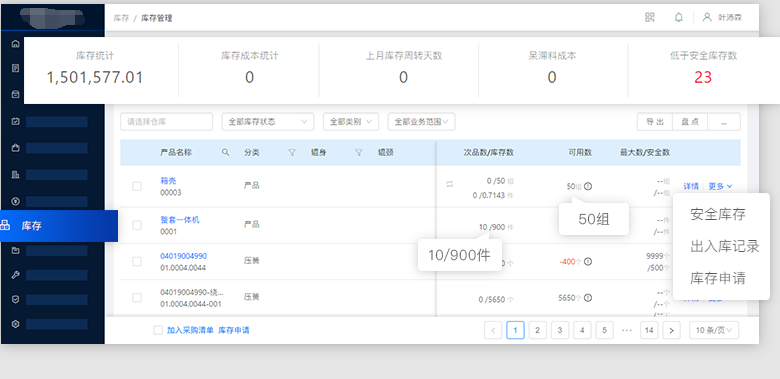Click the wrench sidebar icon
The height and width of the screenshot is (379, 780).
pyautogui.click(x=15, y=275)
